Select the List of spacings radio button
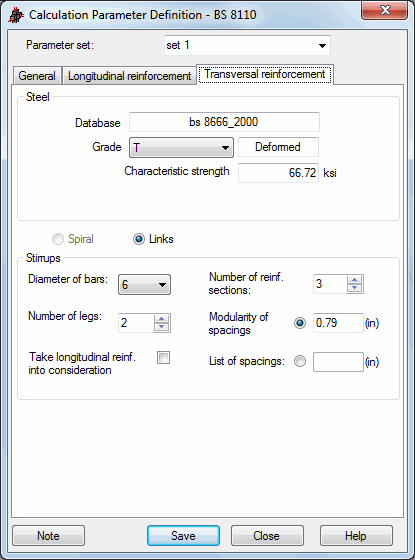This screenshot has height=560, width=415. click(x=300, y=361)
